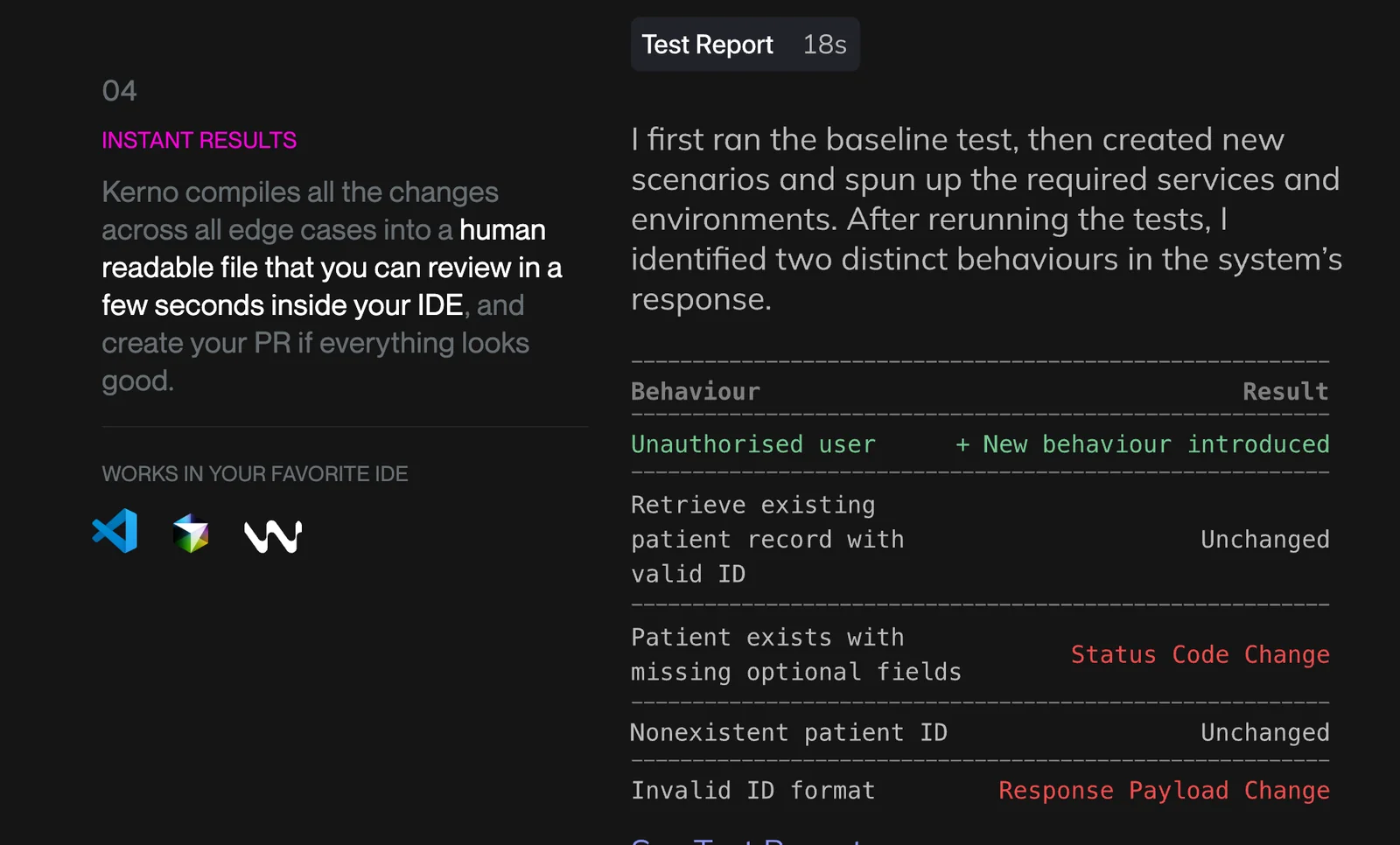The height and width of the screenshot is (845, 1400).
Task: Toggle the Status Code Change indicator
Action: 1200,654
